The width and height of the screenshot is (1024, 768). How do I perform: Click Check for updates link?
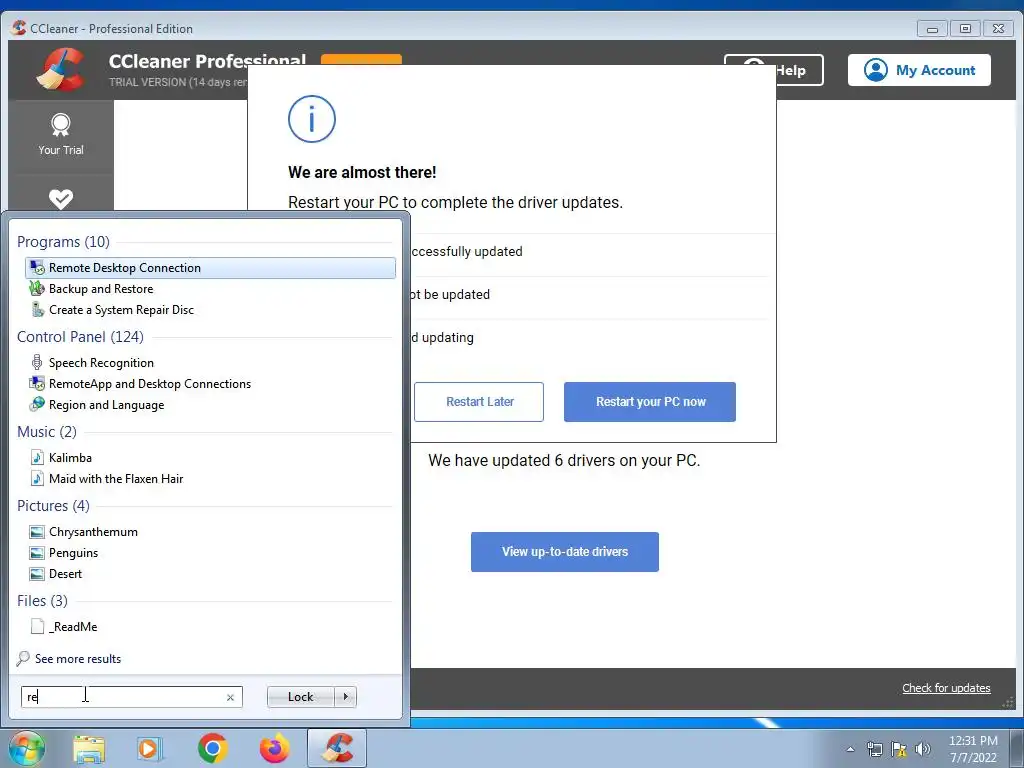pyautogui.click(x=946, y=688)
